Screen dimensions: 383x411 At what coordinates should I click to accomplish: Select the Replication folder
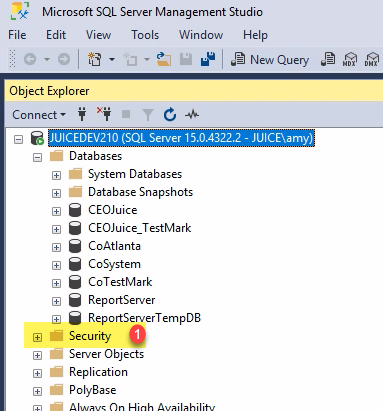pyautogui.click(x=98, y=372)
